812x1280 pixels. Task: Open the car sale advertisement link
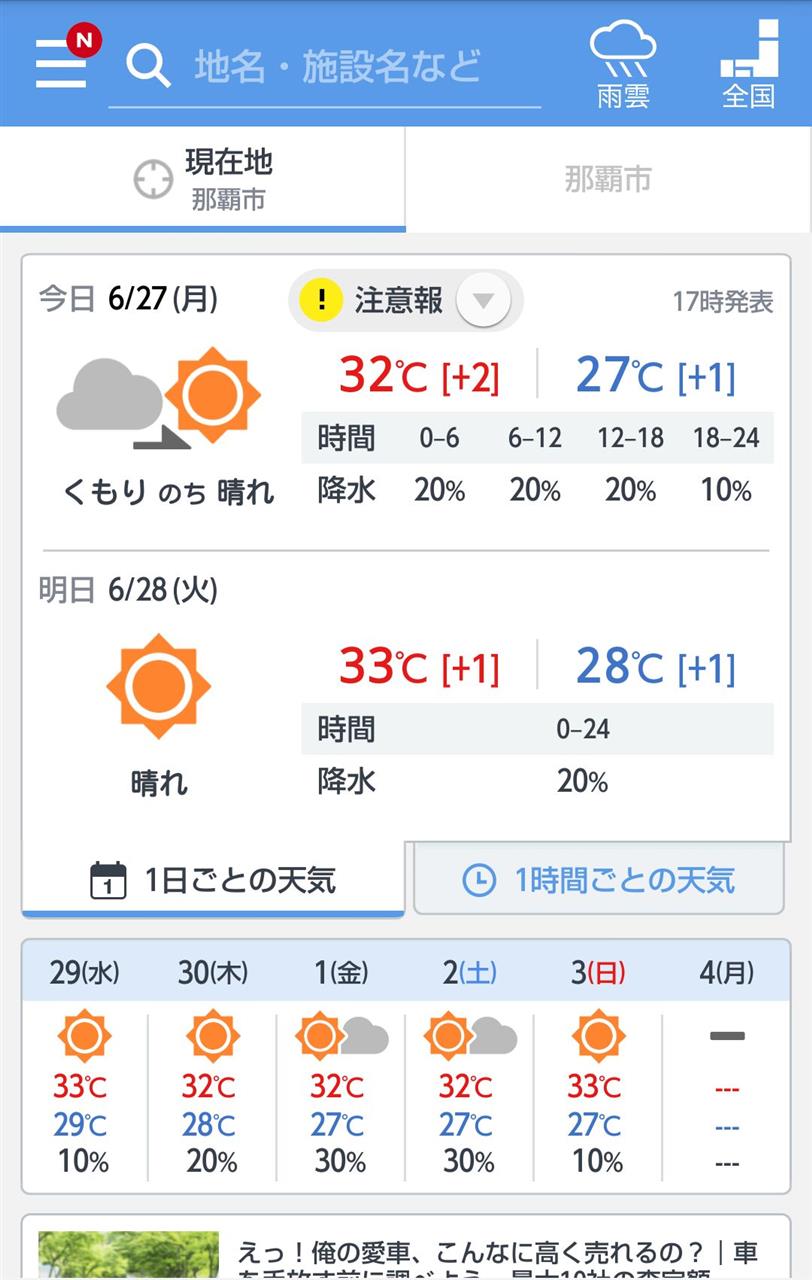pyautogui.click(x=498, y=1262)
